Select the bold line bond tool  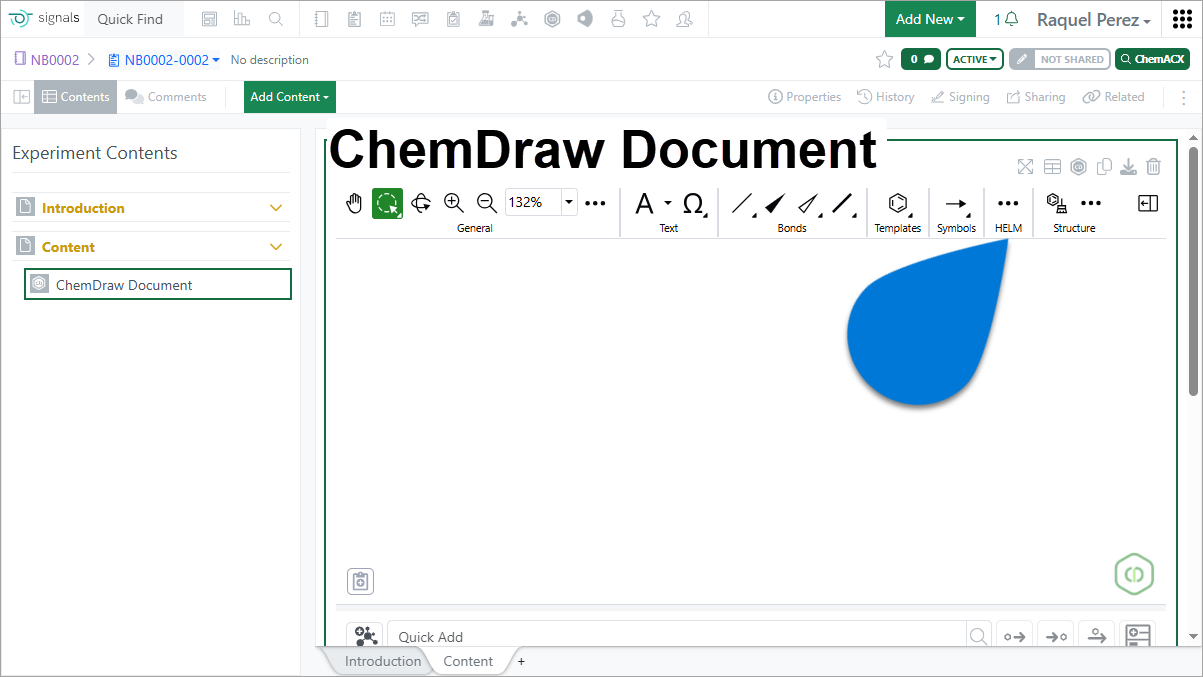843,204
